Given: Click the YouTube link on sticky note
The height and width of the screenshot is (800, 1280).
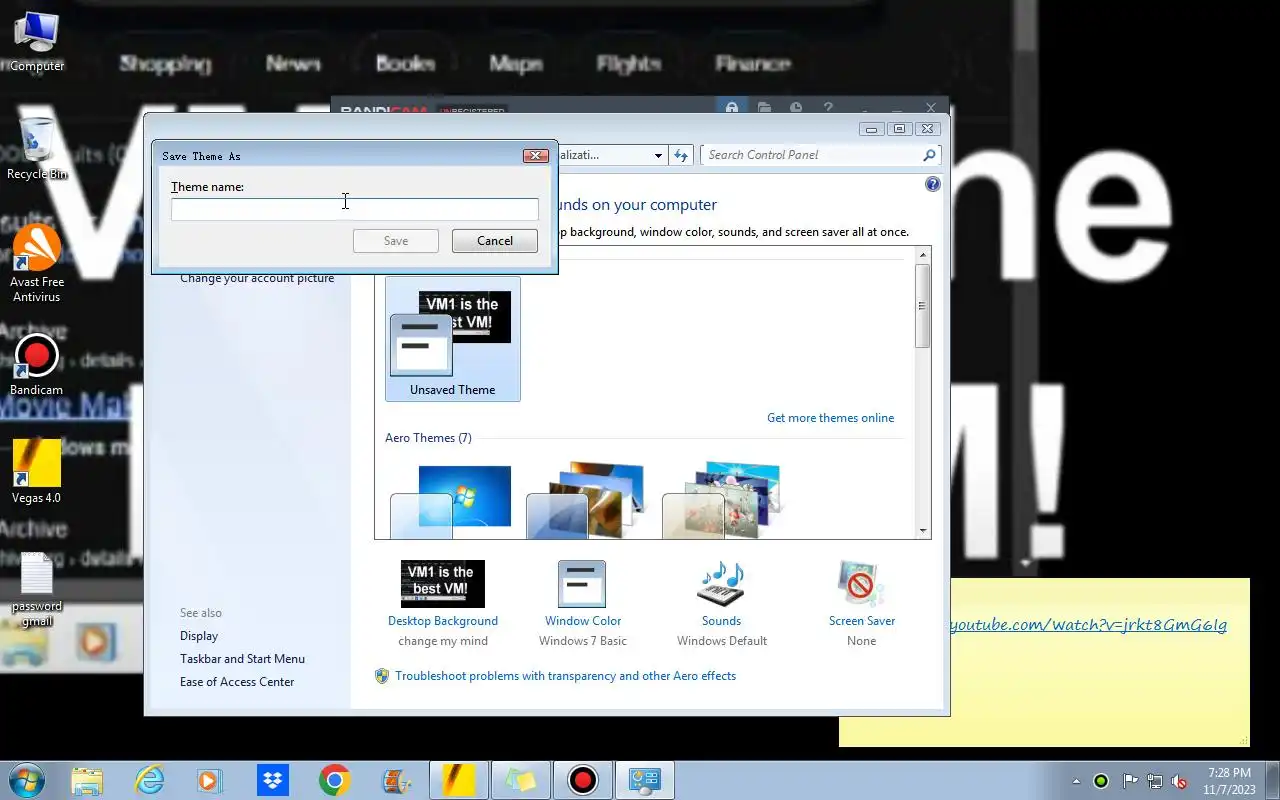Looking at the screenshot, I should (x=1088, y=625).
